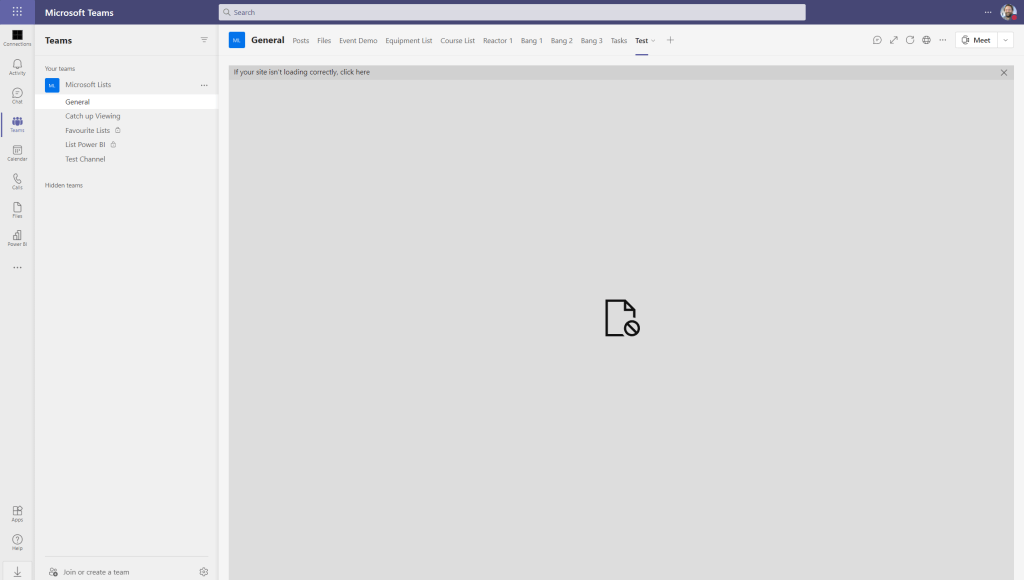1024x580 pixels.
Task: Show more apps ellipsis in rail
Action: pos(17,267)
